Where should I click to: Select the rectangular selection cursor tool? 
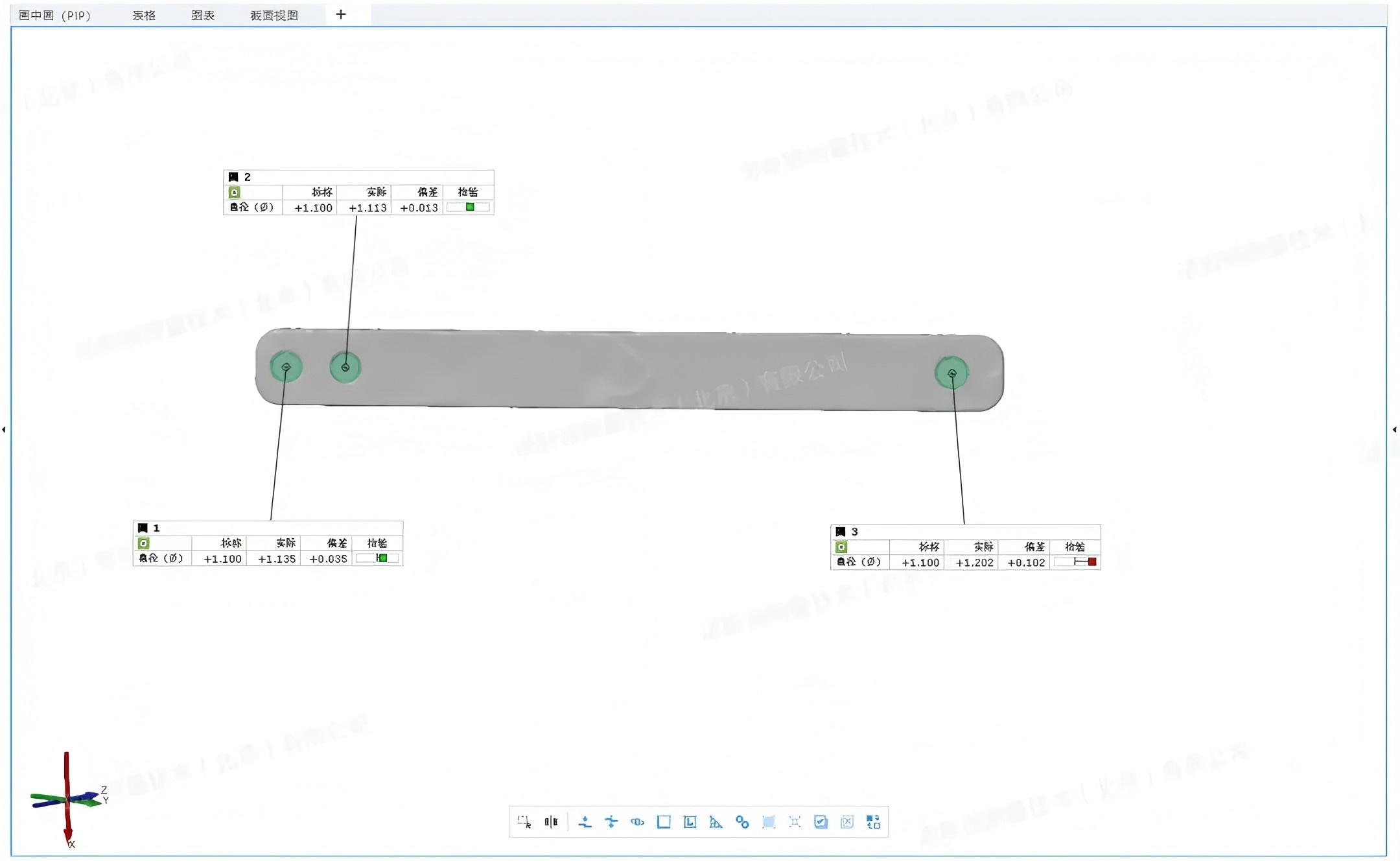tap(524, 822)
